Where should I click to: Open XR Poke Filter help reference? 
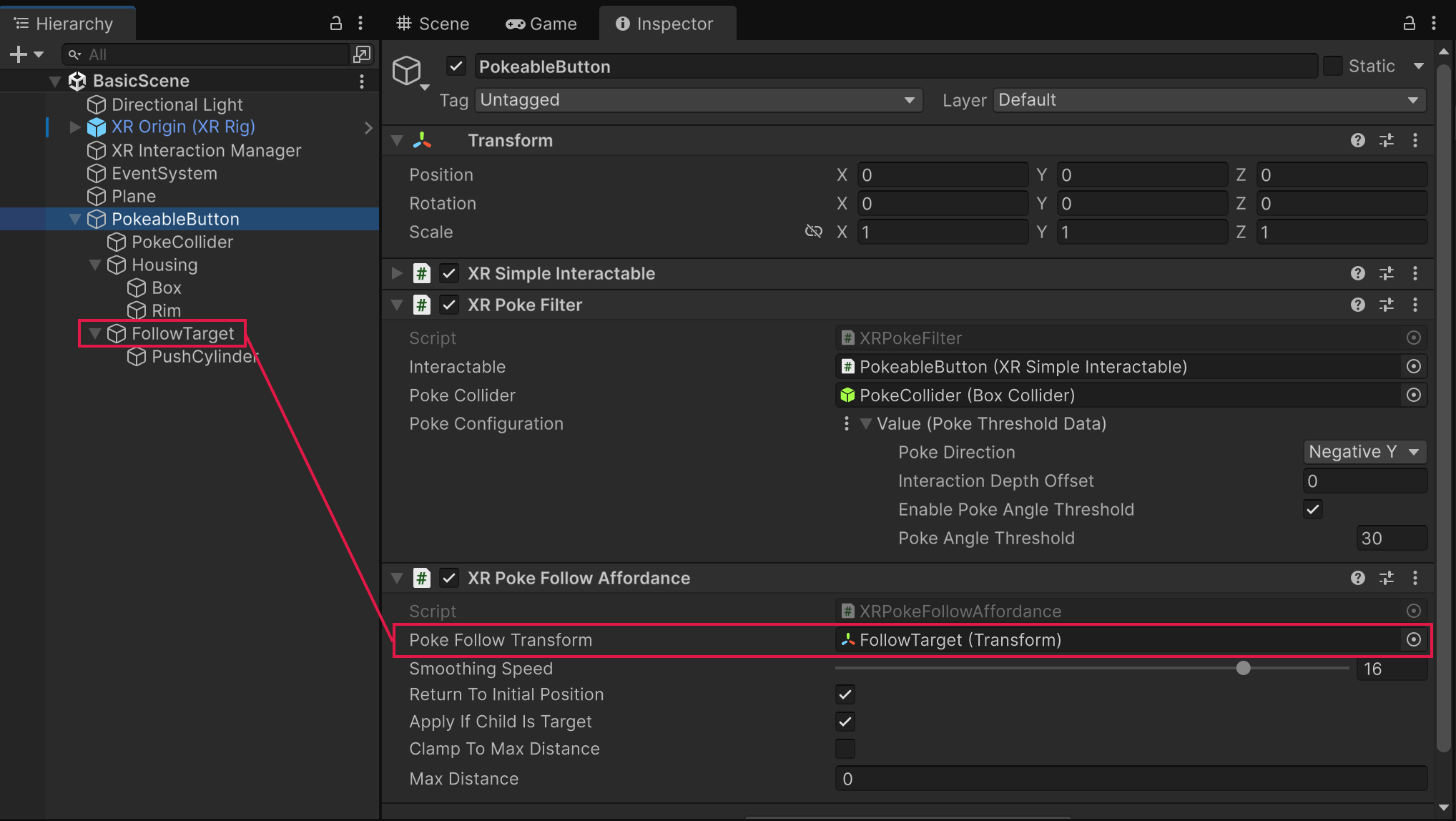pyautogui.click(x=1358, y=305)
